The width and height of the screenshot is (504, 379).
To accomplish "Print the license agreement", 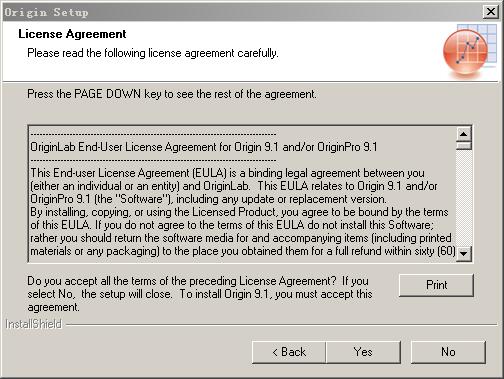I will pyautogui.click(x=436, y=285).
